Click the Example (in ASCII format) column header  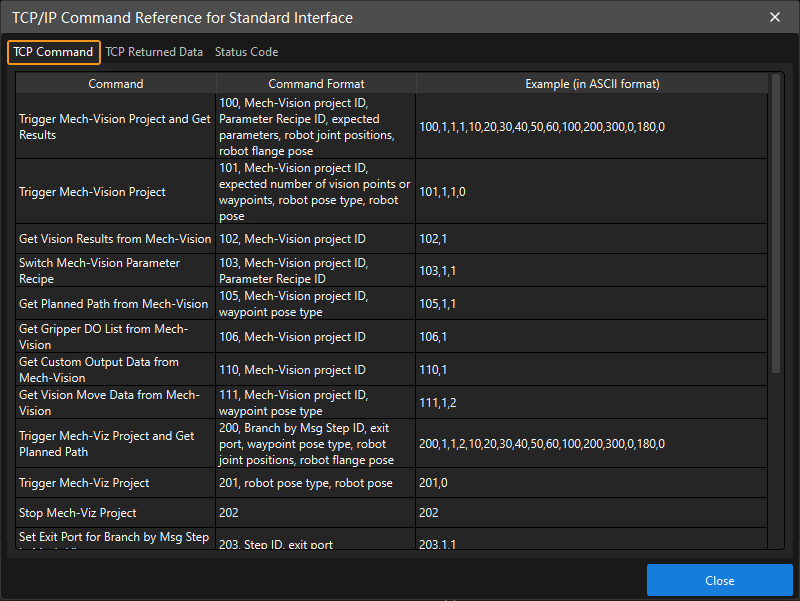[592, 84]
